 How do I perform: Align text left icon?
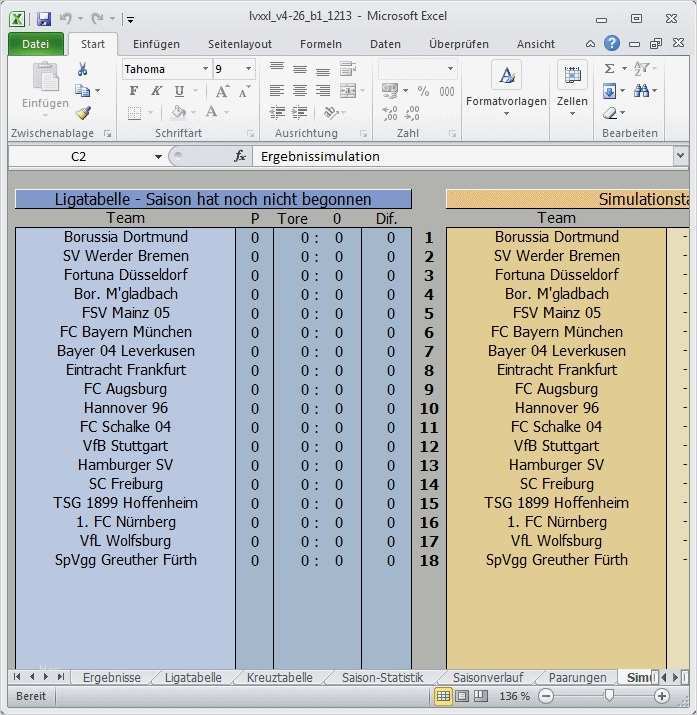click(277, 91)
